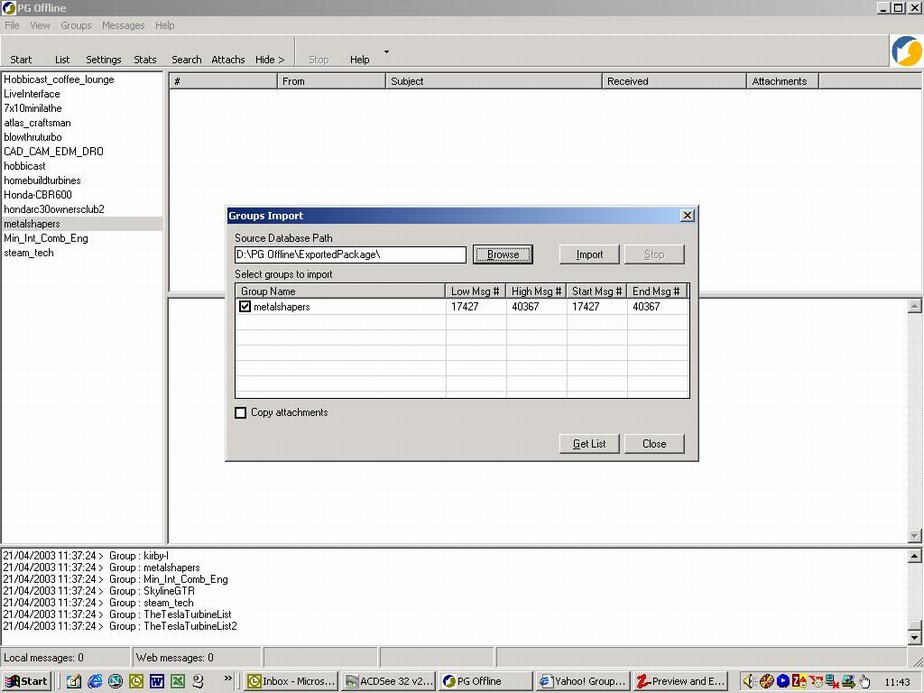Launch Internet Explorer from quick launch
This screenshot has width=924, height=693.
pyautogui.click(x=95, y=681)
